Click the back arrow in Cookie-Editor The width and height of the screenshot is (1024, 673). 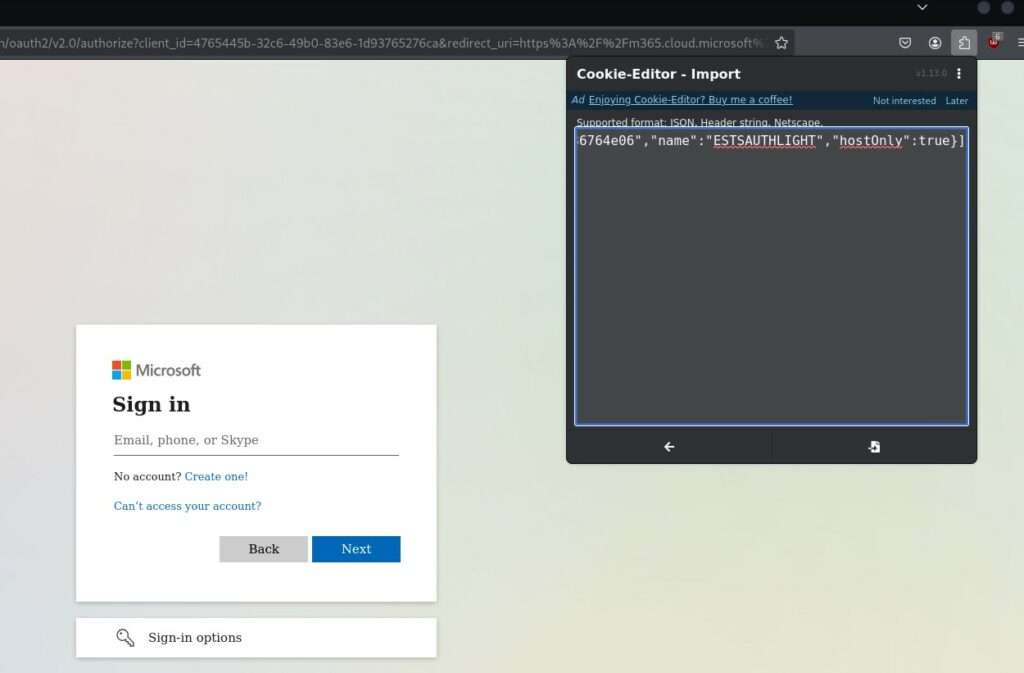(x=669, y=447)
